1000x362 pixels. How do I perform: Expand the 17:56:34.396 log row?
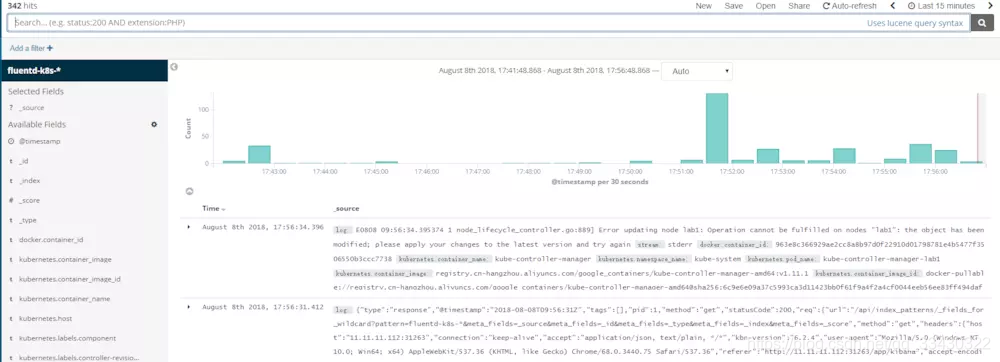(188, 227)
